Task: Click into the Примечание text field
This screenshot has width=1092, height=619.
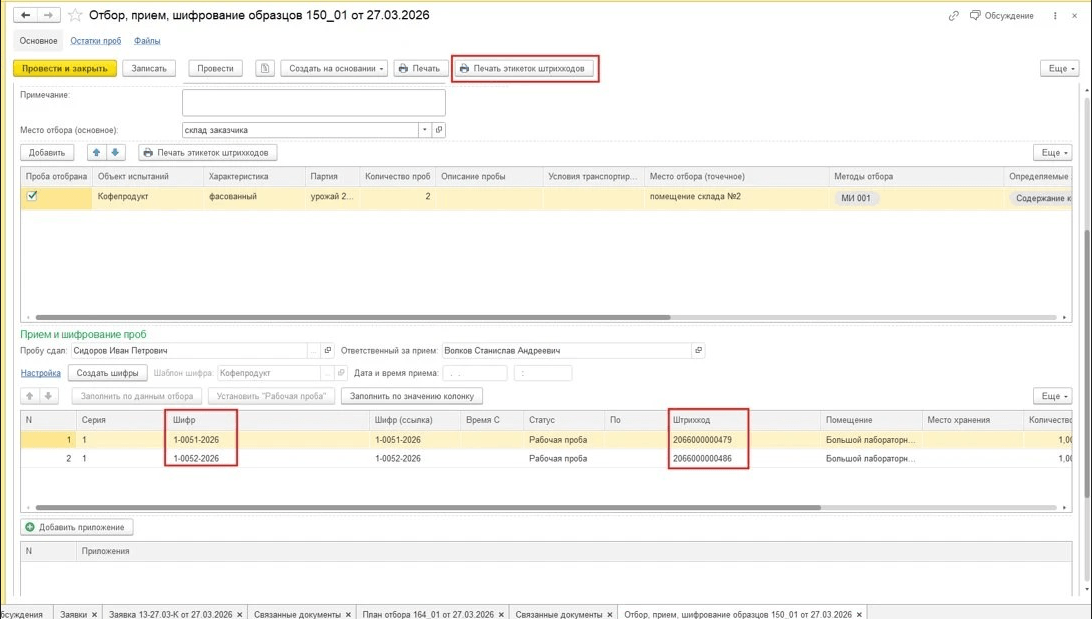Action: (x=313, y=102)
